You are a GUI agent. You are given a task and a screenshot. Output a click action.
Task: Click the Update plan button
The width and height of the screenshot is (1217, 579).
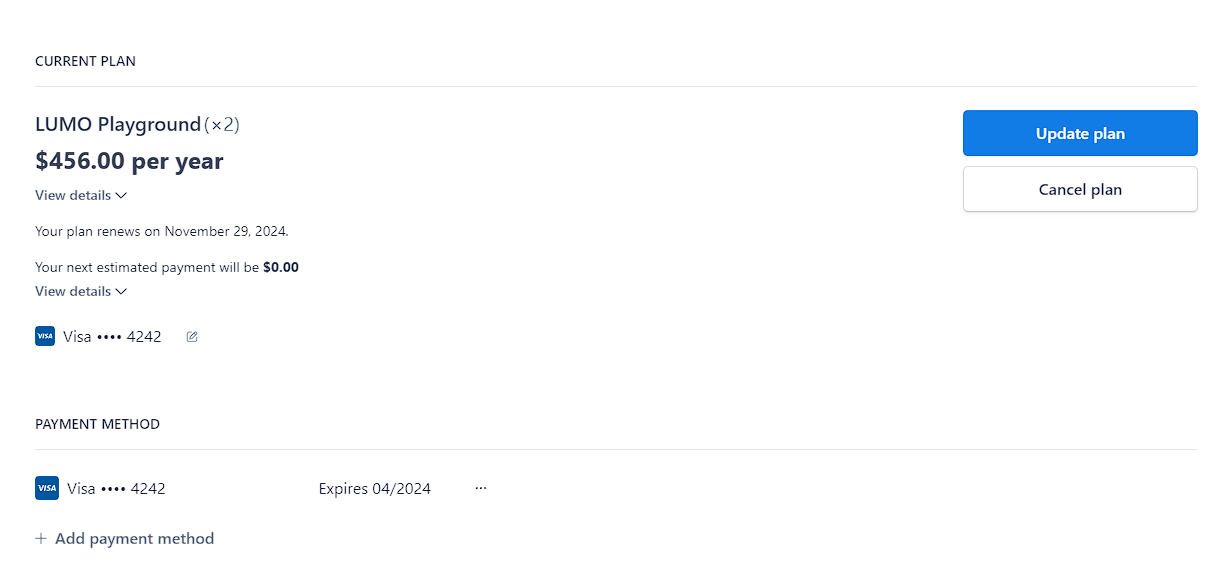(1080, 133)
